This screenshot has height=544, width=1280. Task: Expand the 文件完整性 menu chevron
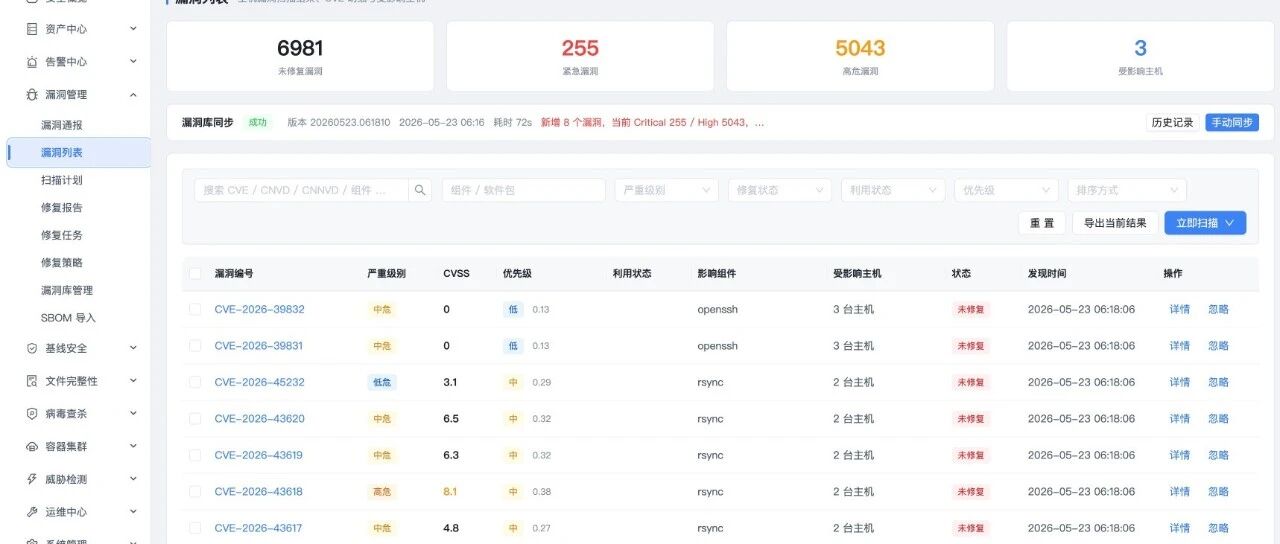pyautogui.click(x=133, y=381)
